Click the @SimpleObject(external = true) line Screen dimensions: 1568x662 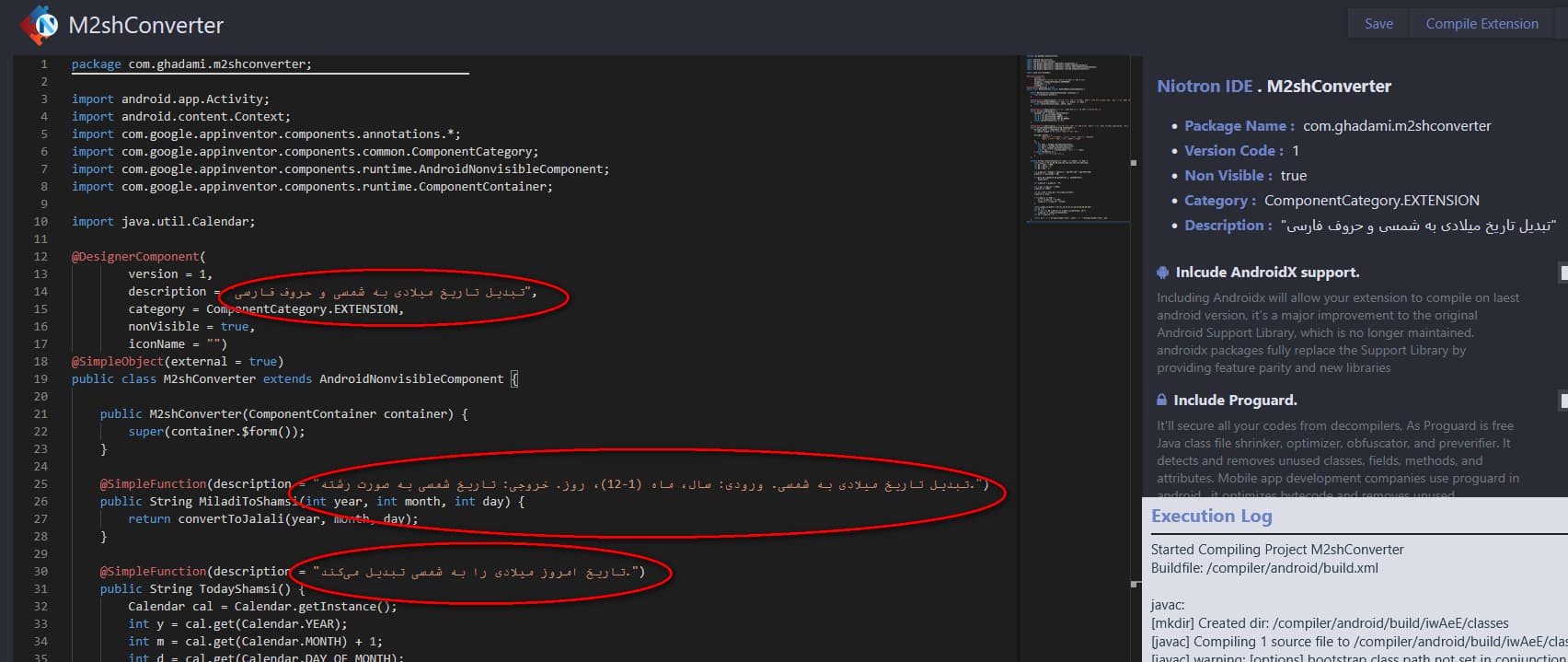(x=178, y=361)
